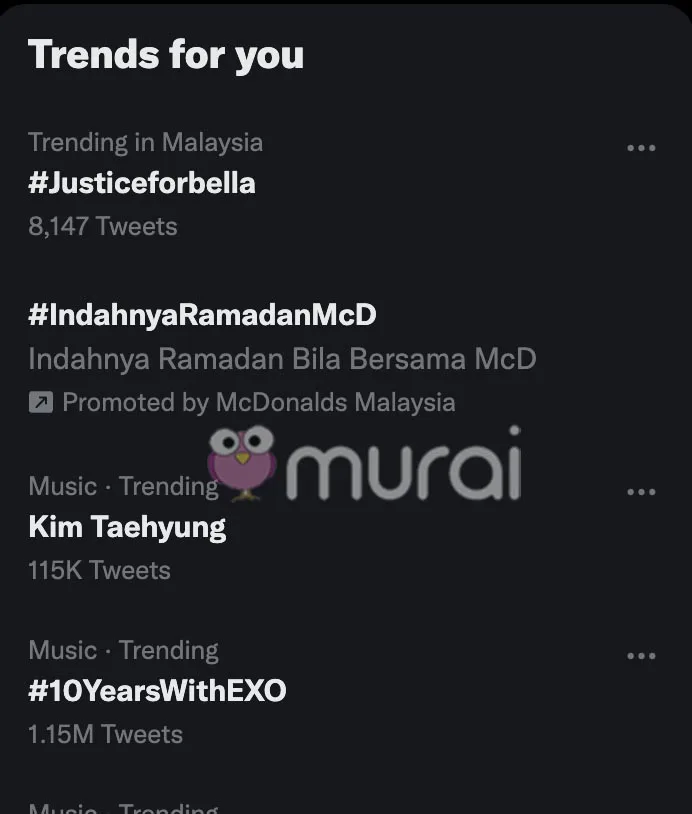Select 'Indahnya Ramadan Bila Bersama McD' description
The width and height of the screenshot is (692, 814).
coord(282,359)
